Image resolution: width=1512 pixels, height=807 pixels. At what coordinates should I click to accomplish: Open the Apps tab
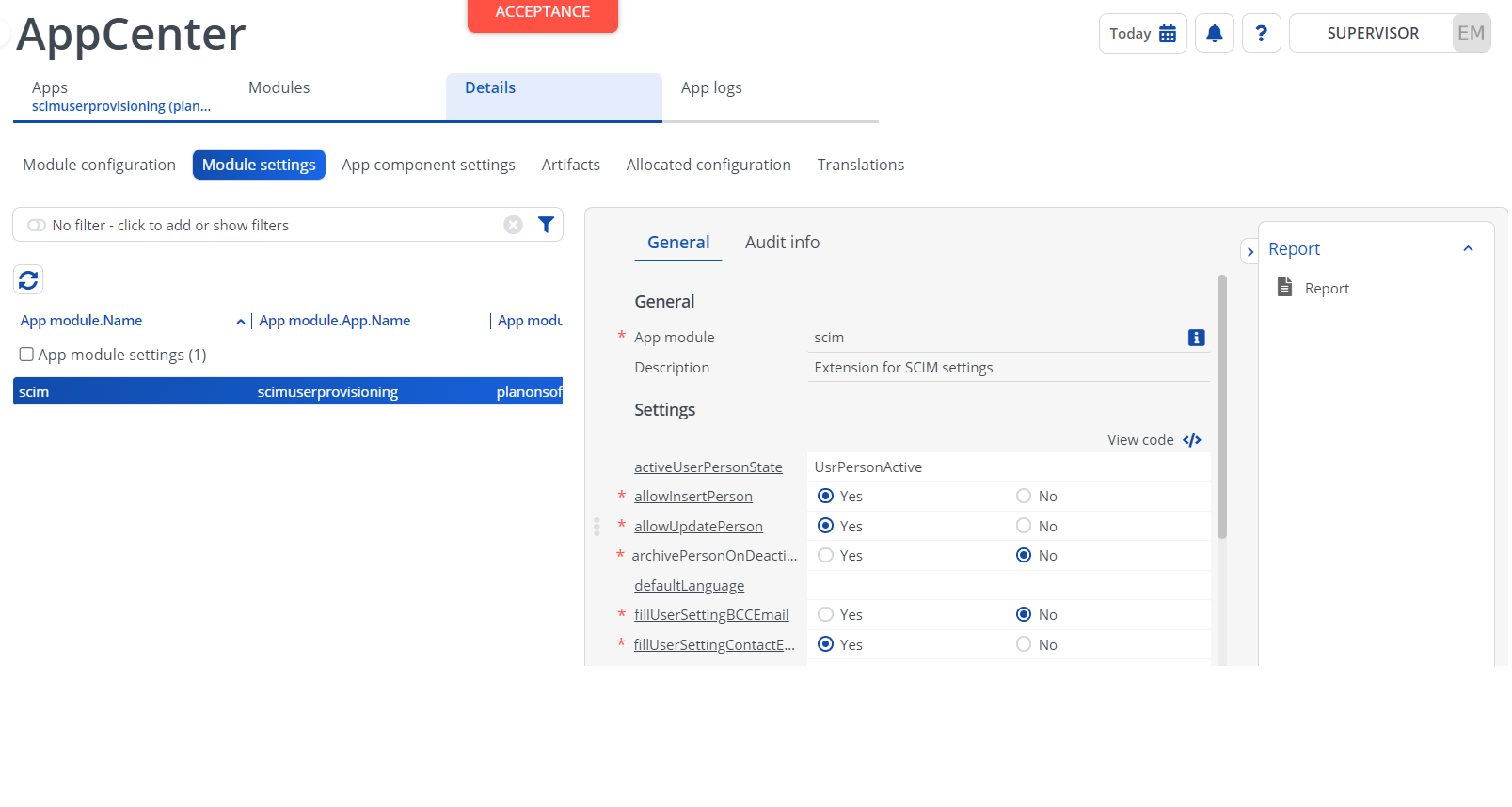(x=121, y=96)
